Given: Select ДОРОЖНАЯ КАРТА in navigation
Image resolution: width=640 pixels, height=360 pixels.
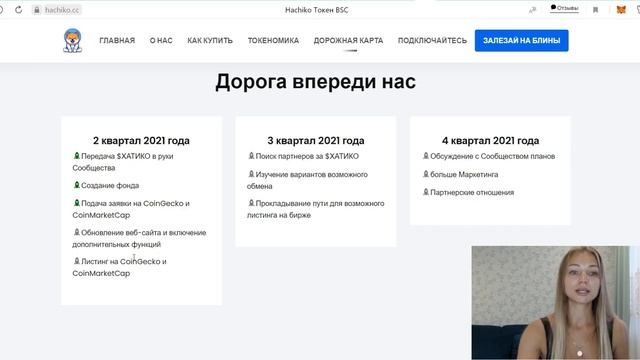Looking at the screenshot, I should pyautogui.click(x=348, y=40).
